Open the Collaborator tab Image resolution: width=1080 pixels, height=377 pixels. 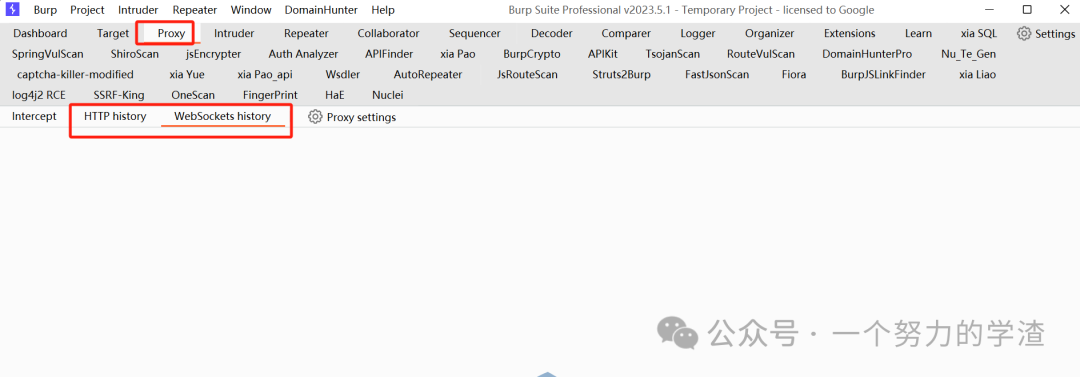[x=388, y=33]
